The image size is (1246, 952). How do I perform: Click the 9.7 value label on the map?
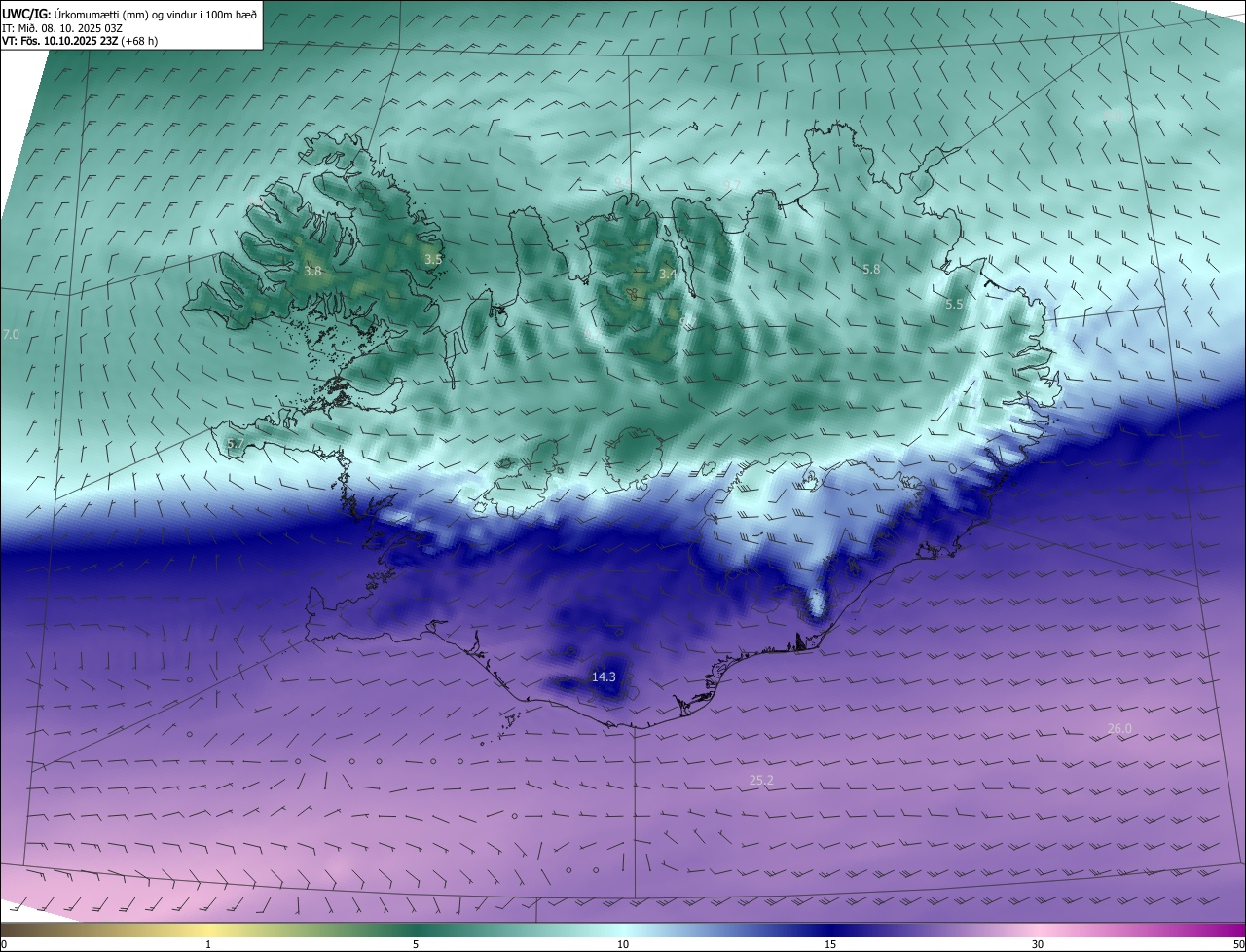click(x=732, y=185)
